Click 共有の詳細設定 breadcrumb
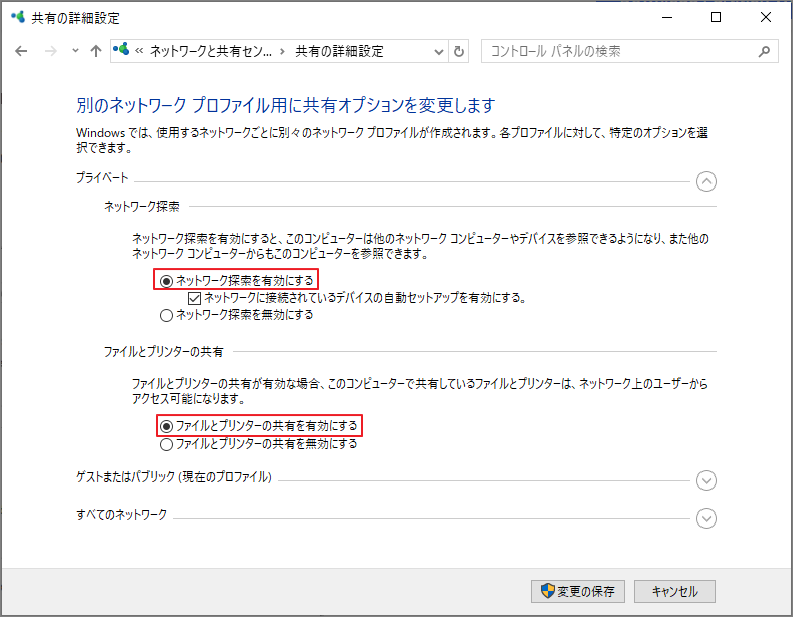The image size is (793, 617). (339, 51)
